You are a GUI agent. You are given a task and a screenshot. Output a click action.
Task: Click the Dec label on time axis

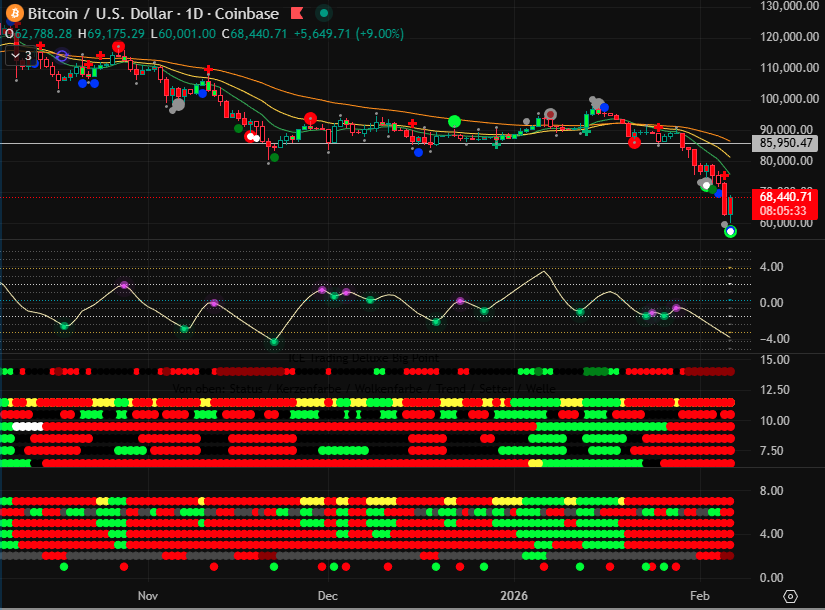click(x=327, y=595)
